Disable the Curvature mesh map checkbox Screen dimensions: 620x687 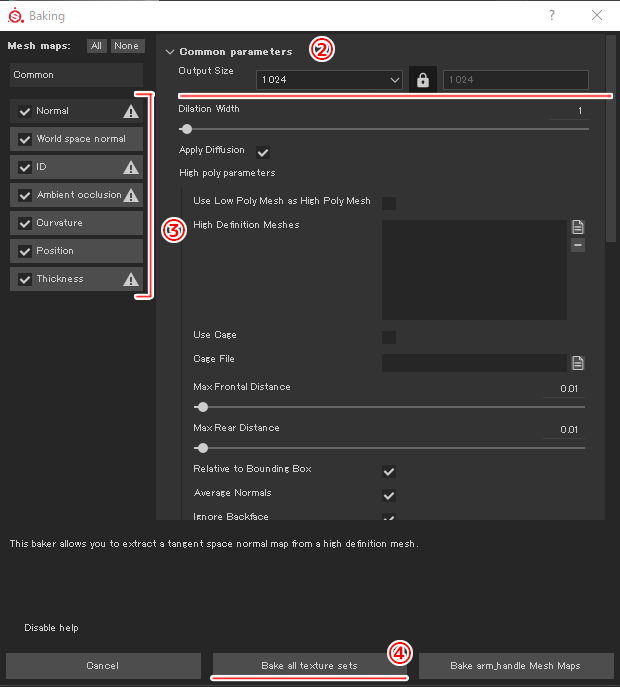point(25,223)
